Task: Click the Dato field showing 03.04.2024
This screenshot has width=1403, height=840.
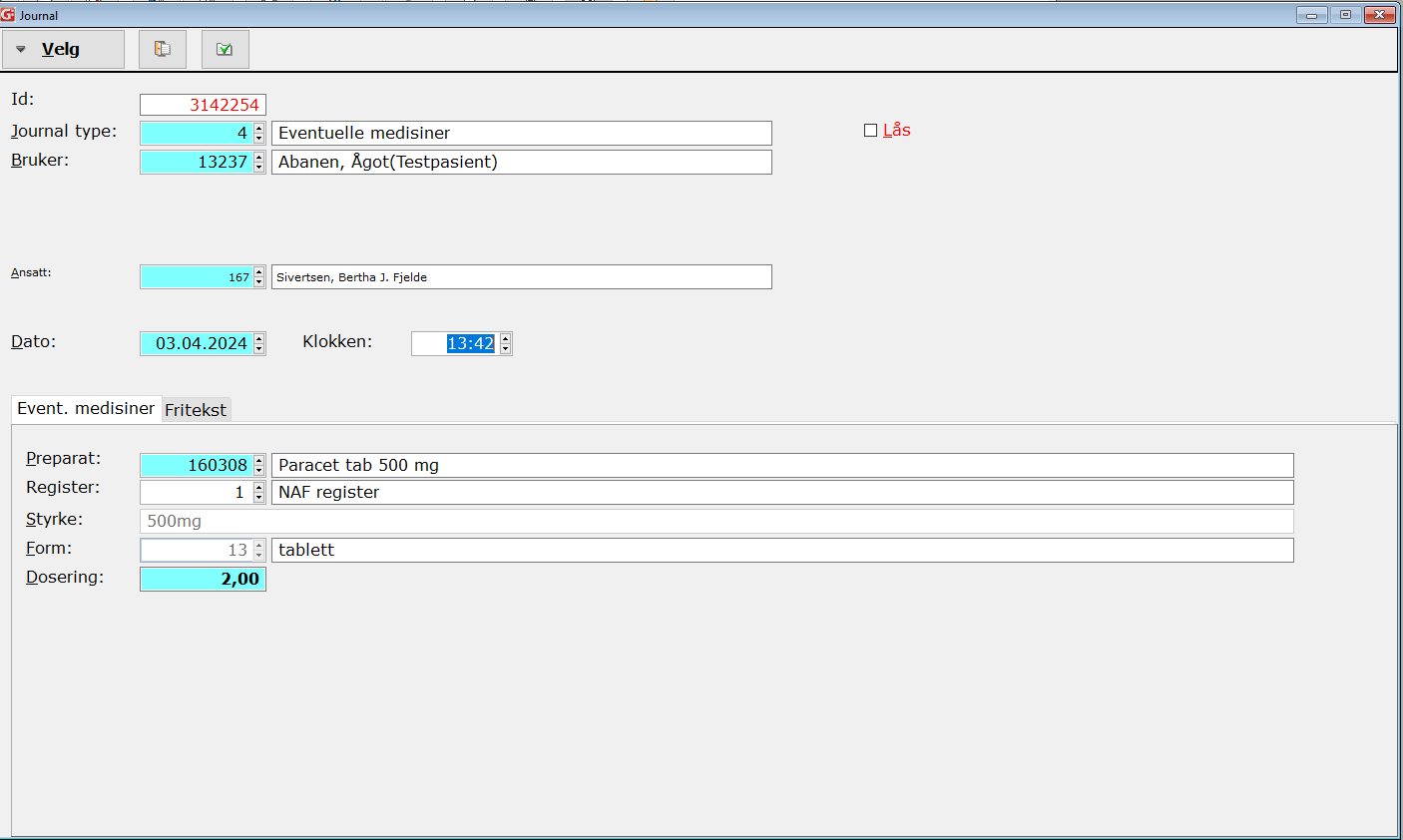Action: (198, 343)
